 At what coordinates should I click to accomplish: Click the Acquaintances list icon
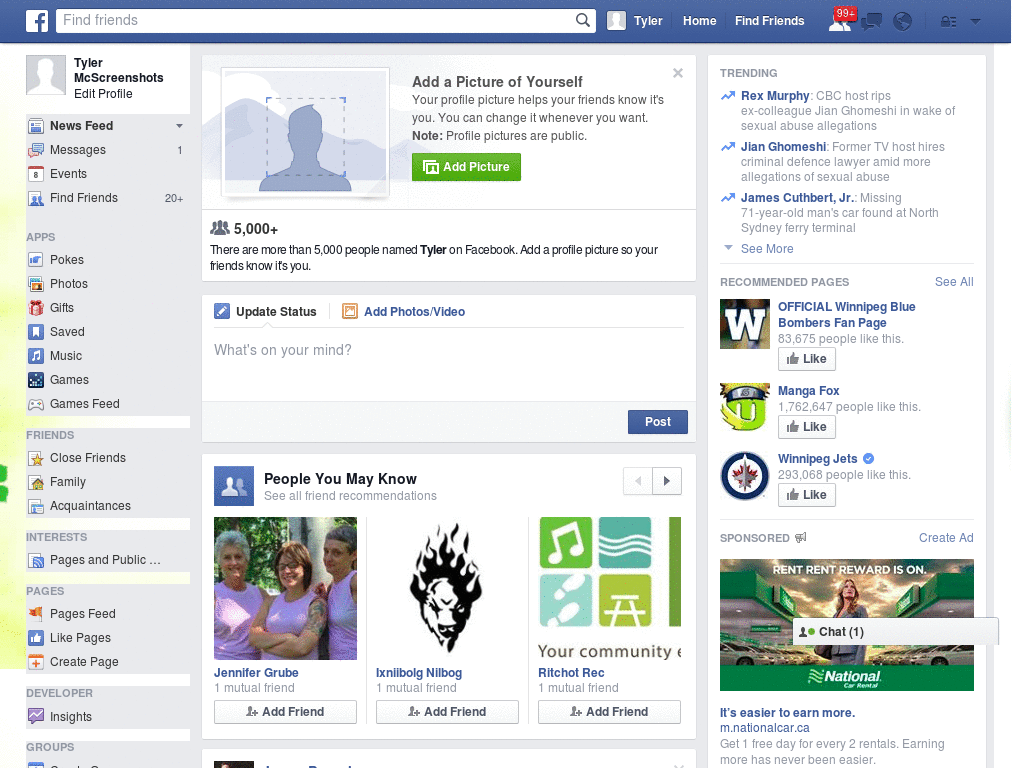[36, 506]
